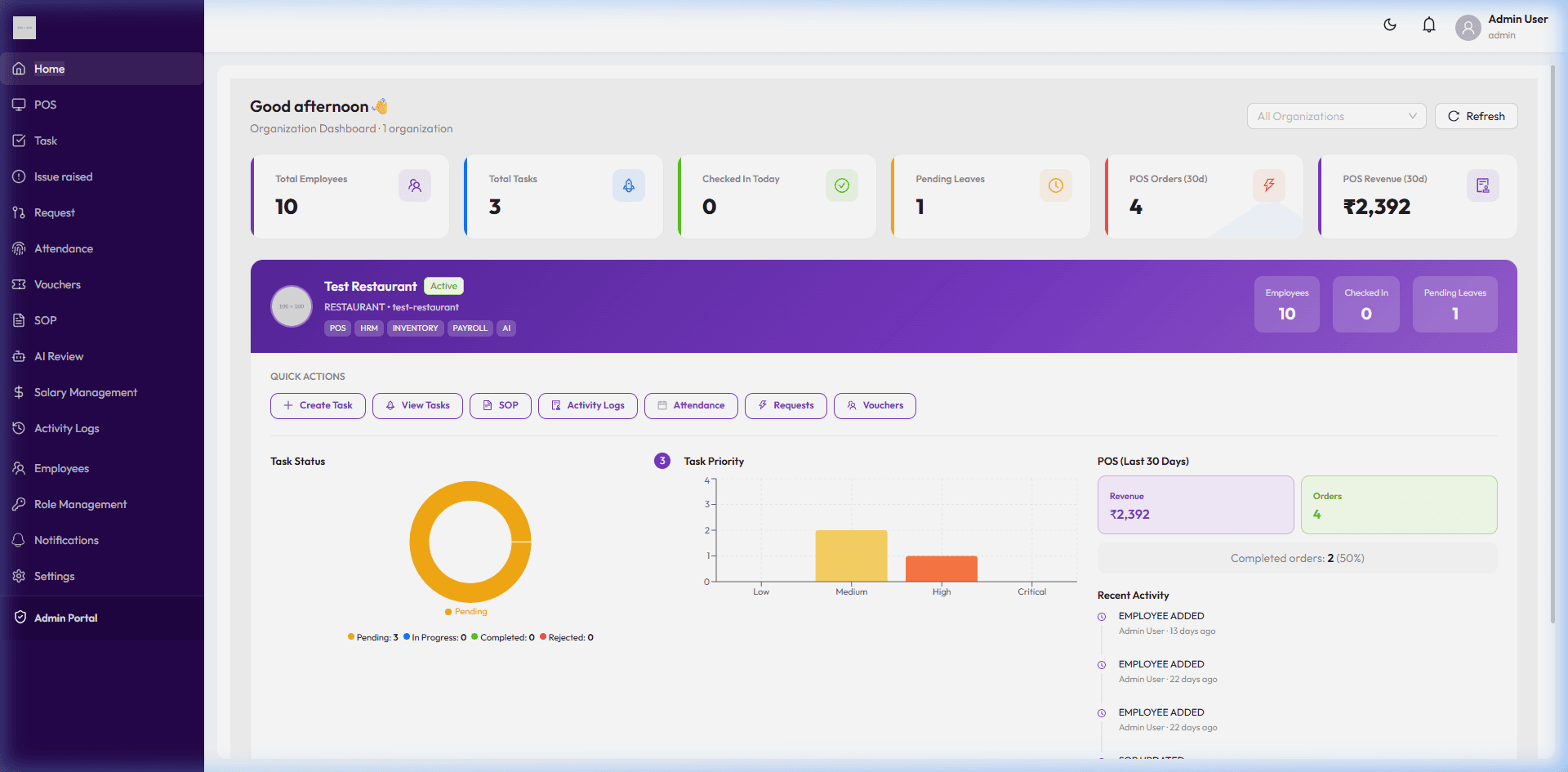The width and height of the screenshot is (1568, 772).
Task: Open the Admin Portal menu entry
Action: 65,618
